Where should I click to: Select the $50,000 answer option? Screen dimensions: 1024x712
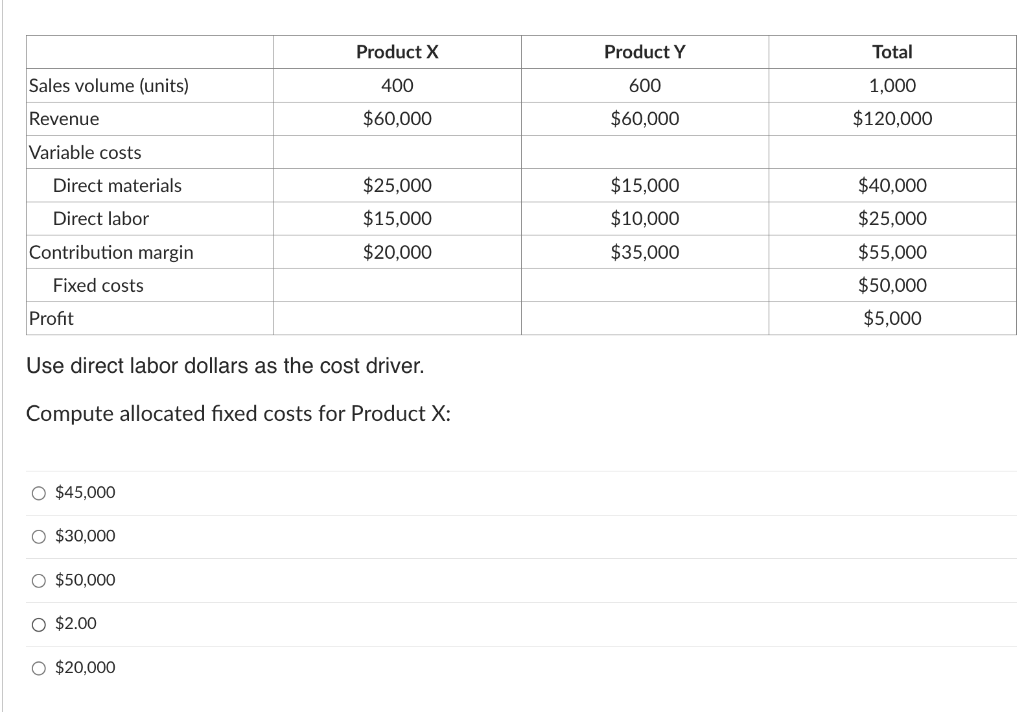pyautogui.click(x=38, y=580)
